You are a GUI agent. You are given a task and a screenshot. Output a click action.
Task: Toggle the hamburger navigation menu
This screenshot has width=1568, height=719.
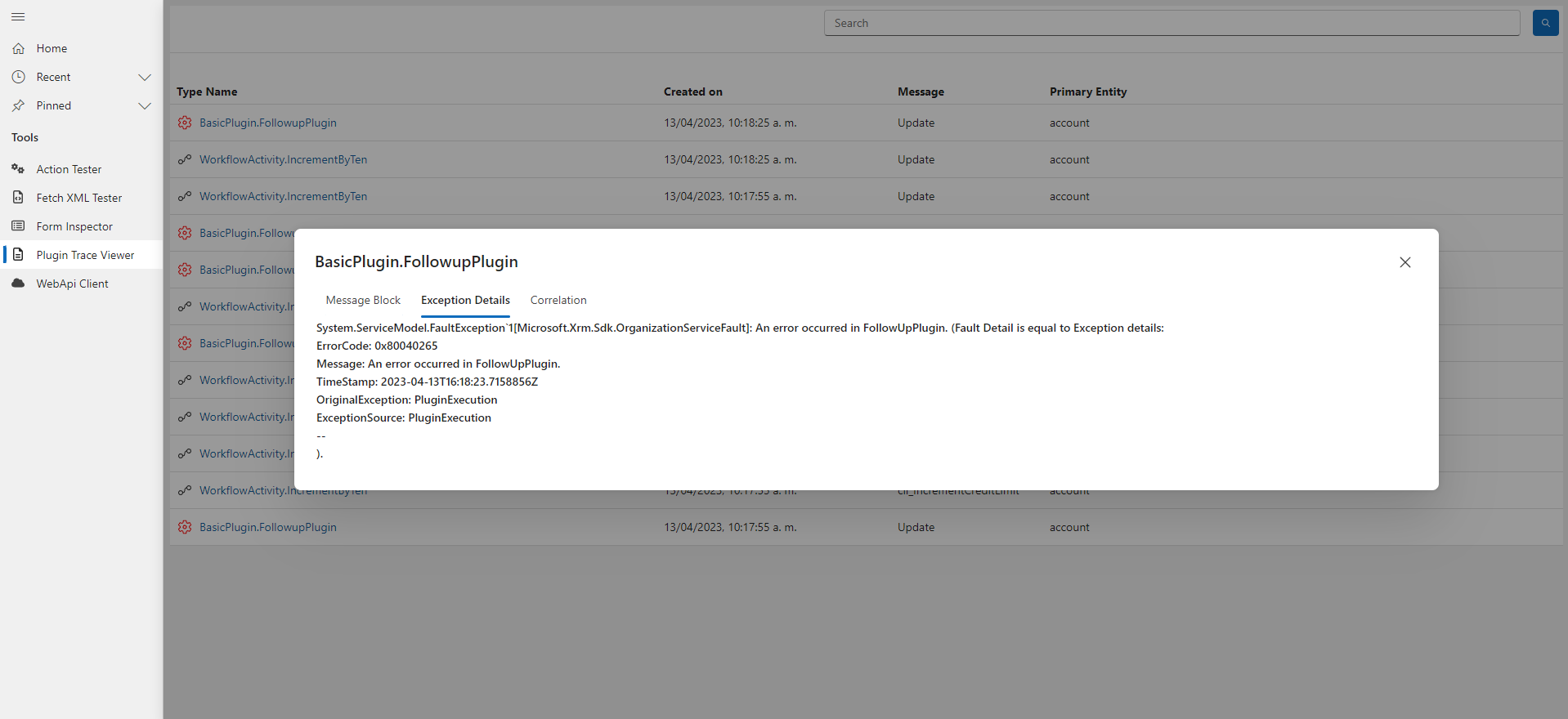click(18, 16)
